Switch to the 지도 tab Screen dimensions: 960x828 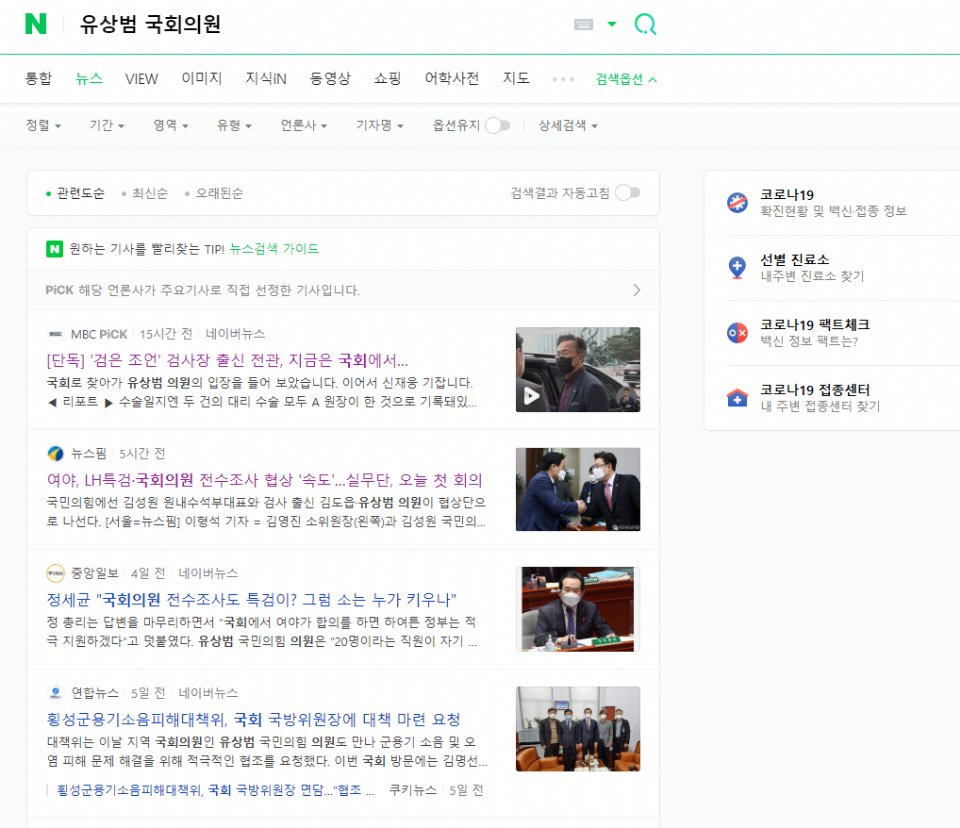516,78
